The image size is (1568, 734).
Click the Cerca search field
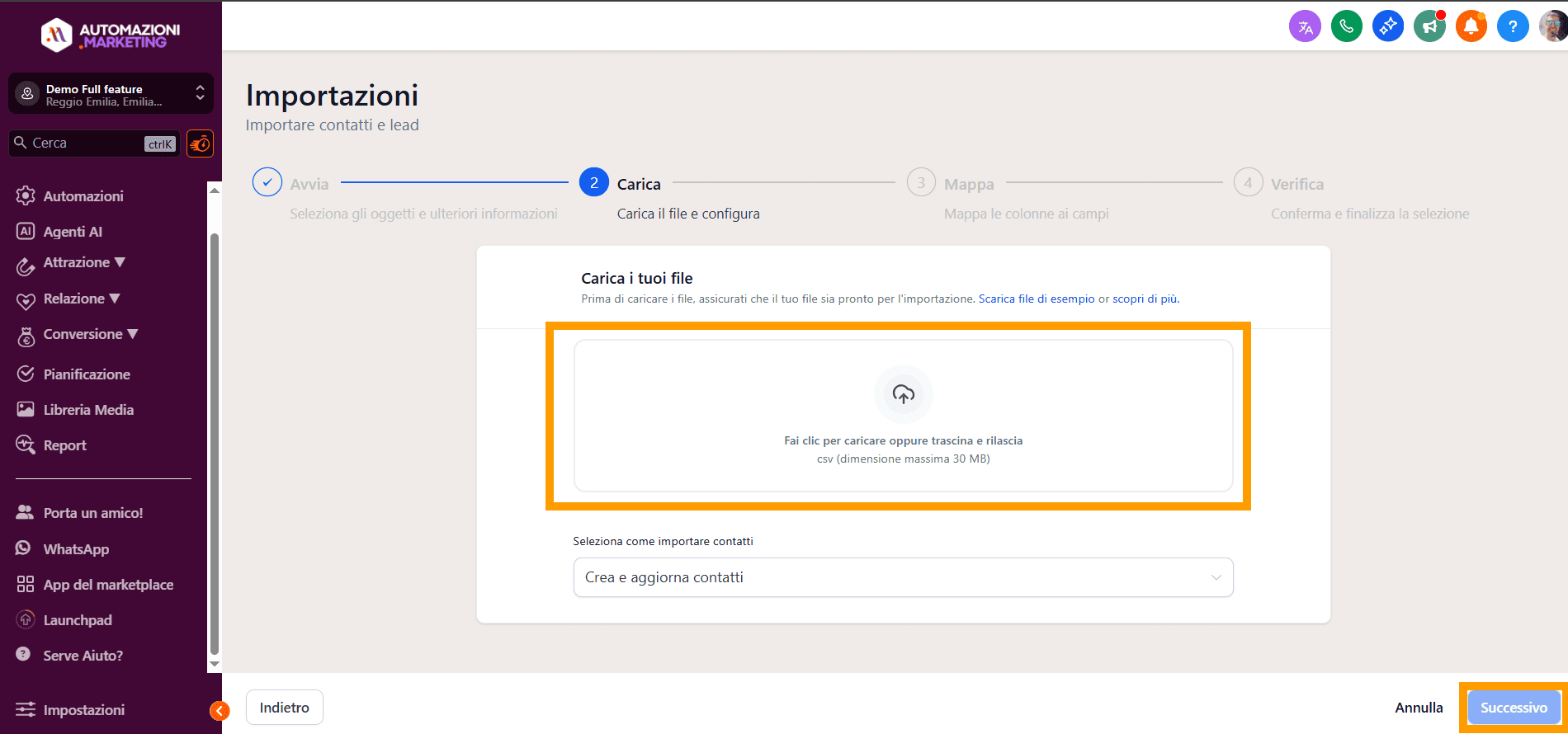click(94, 144)
